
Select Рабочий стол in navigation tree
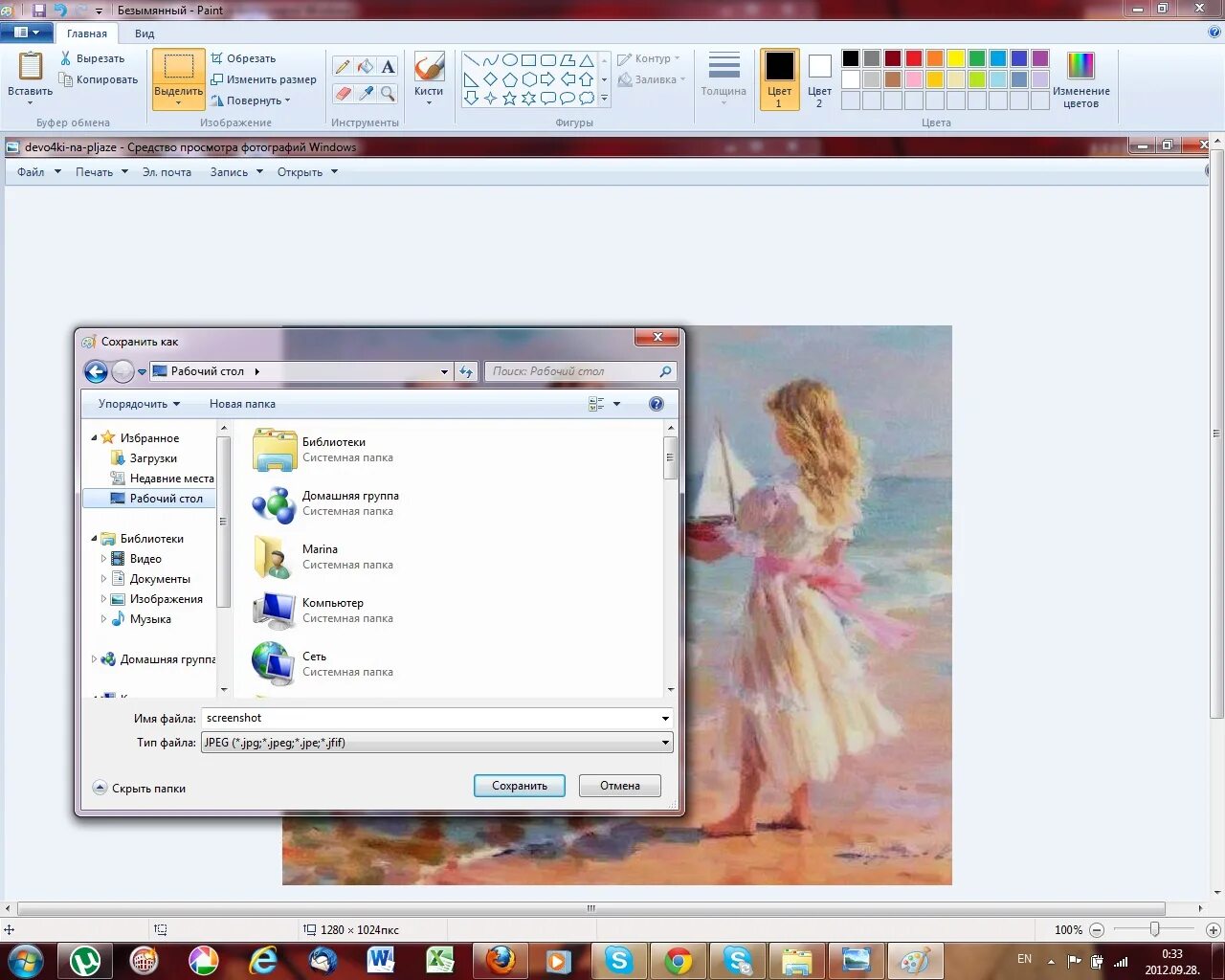point(150,499)
